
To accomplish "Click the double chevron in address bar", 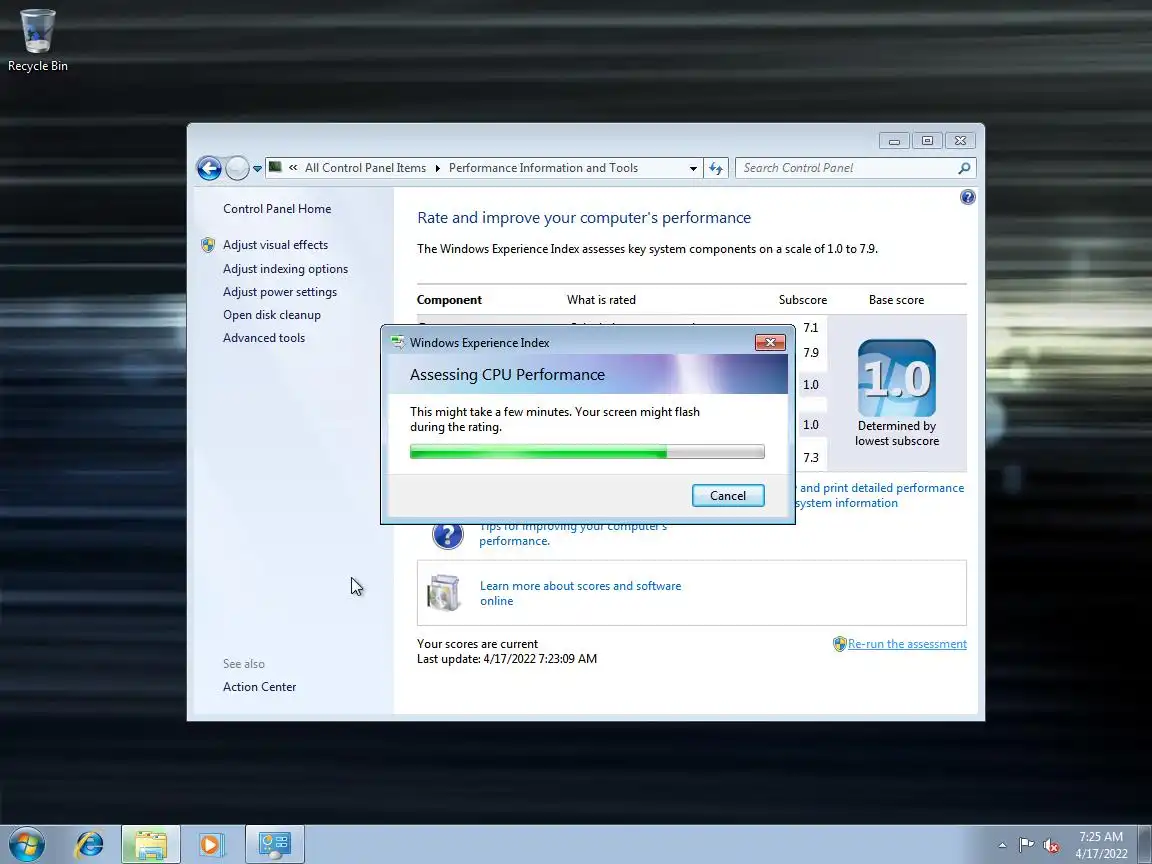I will coord(293,168).
